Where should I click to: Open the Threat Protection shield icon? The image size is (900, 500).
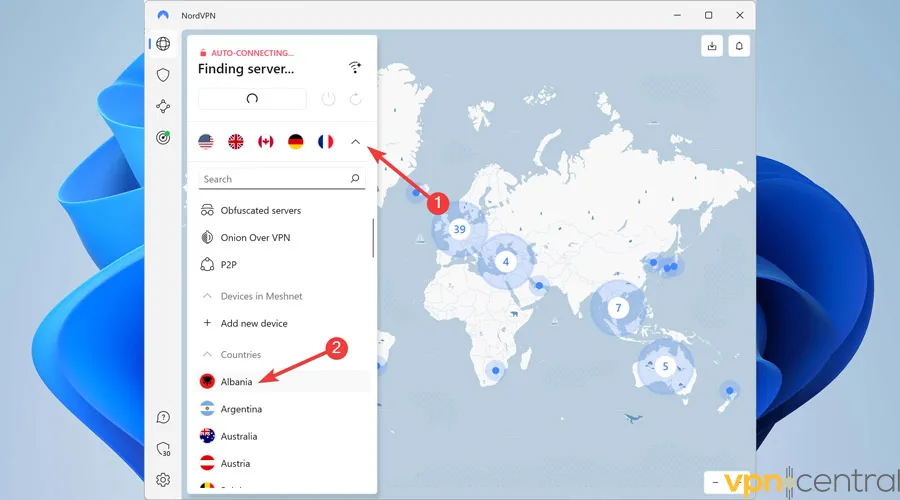pos(163,75)
